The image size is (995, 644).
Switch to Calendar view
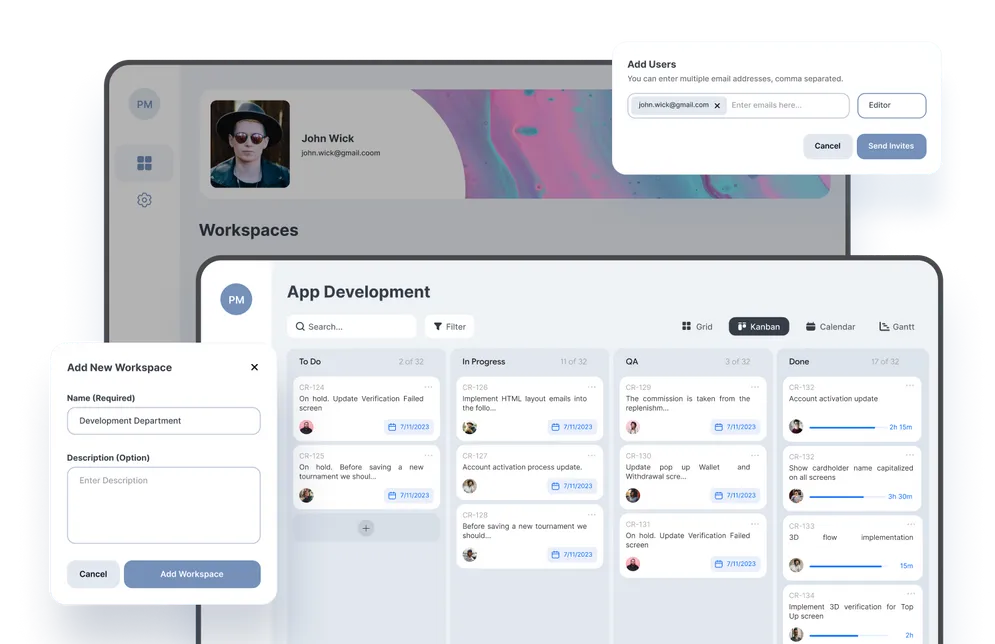pyautogui.click(x=830, y=326)
